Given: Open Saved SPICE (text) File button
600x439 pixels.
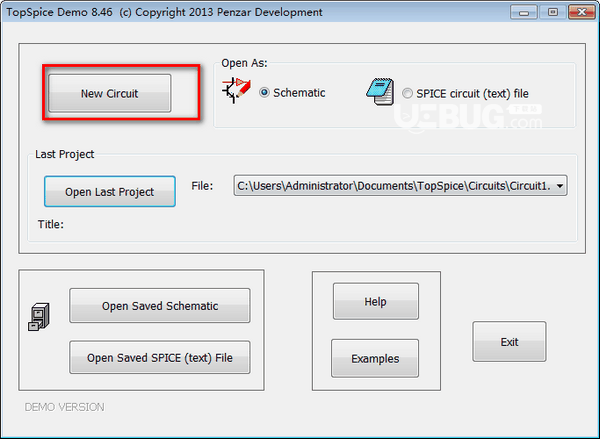Looking at the screenshot, I should pyautogui.click(x=160, y=357).
